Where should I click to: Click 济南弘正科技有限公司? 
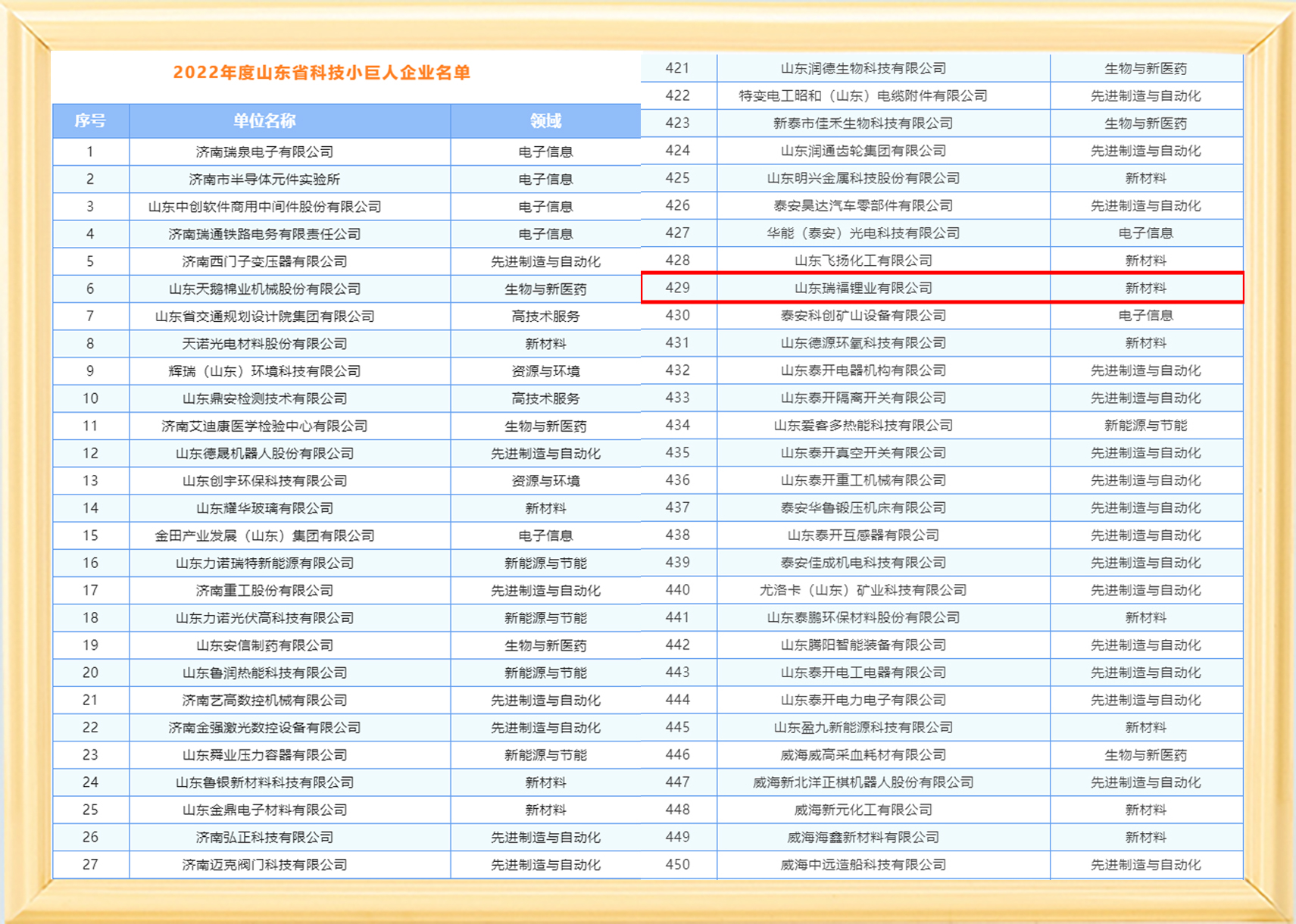264,837
